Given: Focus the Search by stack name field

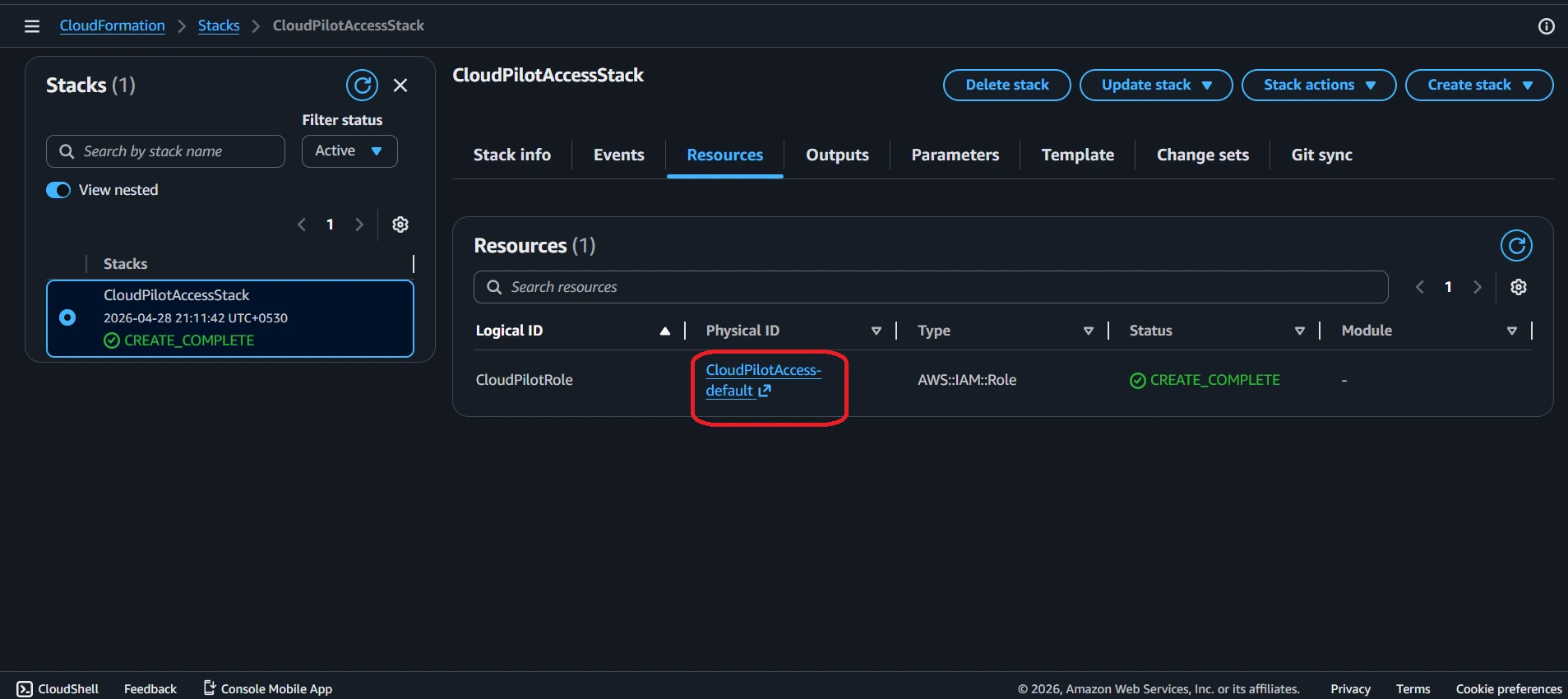Looking at the screenshot, I should pyautogui.click(x=165, y=151).
